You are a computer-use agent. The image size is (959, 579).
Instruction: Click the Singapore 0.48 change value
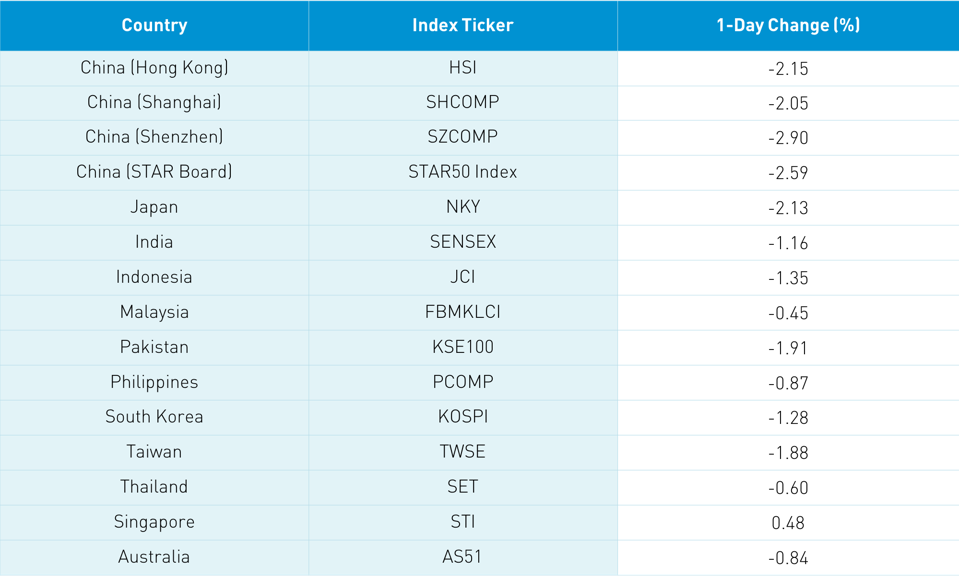(x=788, y=523)
